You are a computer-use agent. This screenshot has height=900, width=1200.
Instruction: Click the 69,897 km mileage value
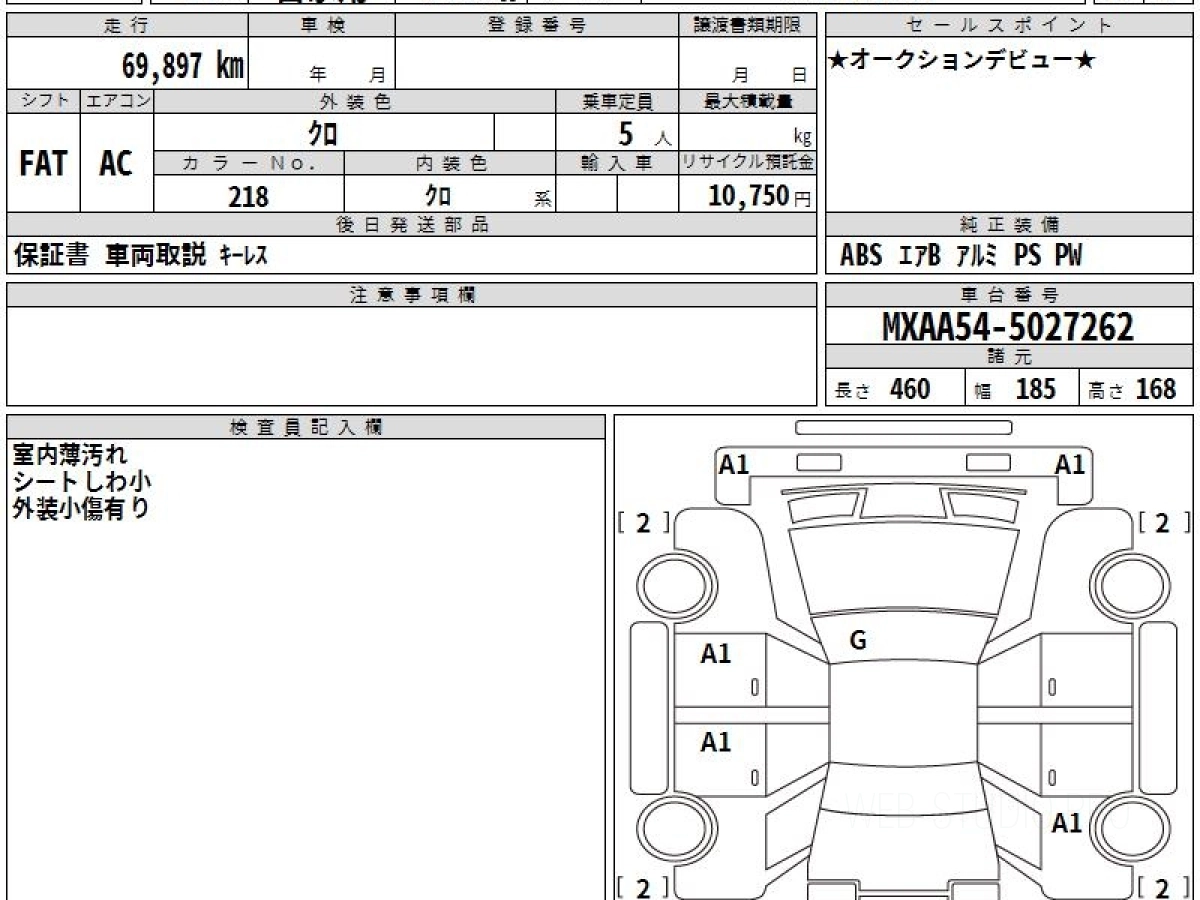183,66
